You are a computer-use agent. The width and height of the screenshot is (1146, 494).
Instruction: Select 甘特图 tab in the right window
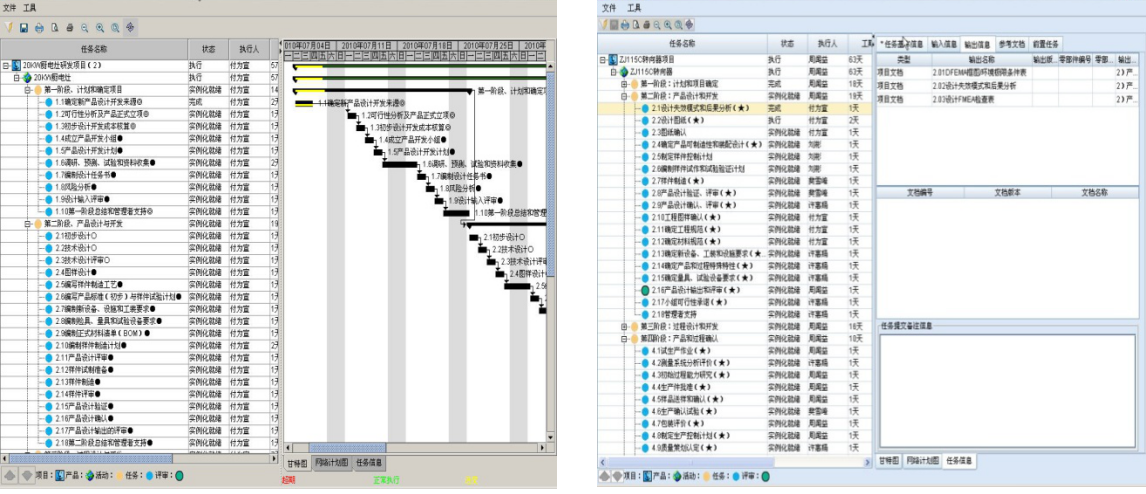(887, 461)
